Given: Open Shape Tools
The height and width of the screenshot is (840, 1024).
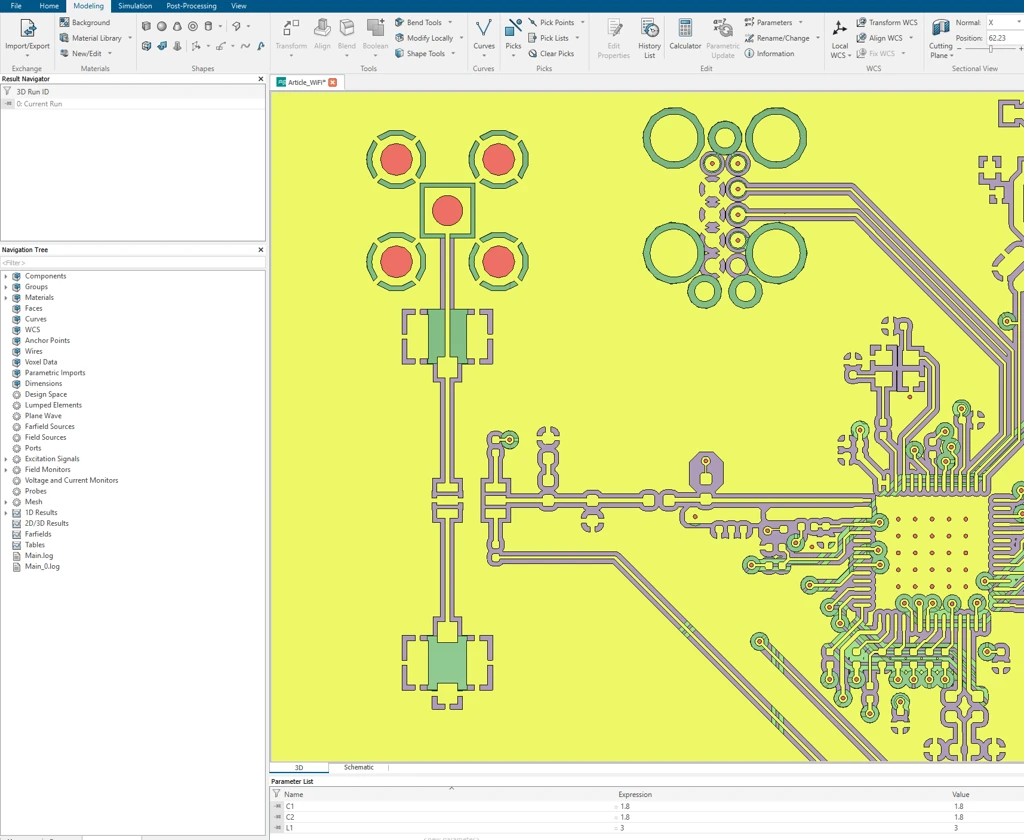Looking at the screenshot, I should point(420,54).
